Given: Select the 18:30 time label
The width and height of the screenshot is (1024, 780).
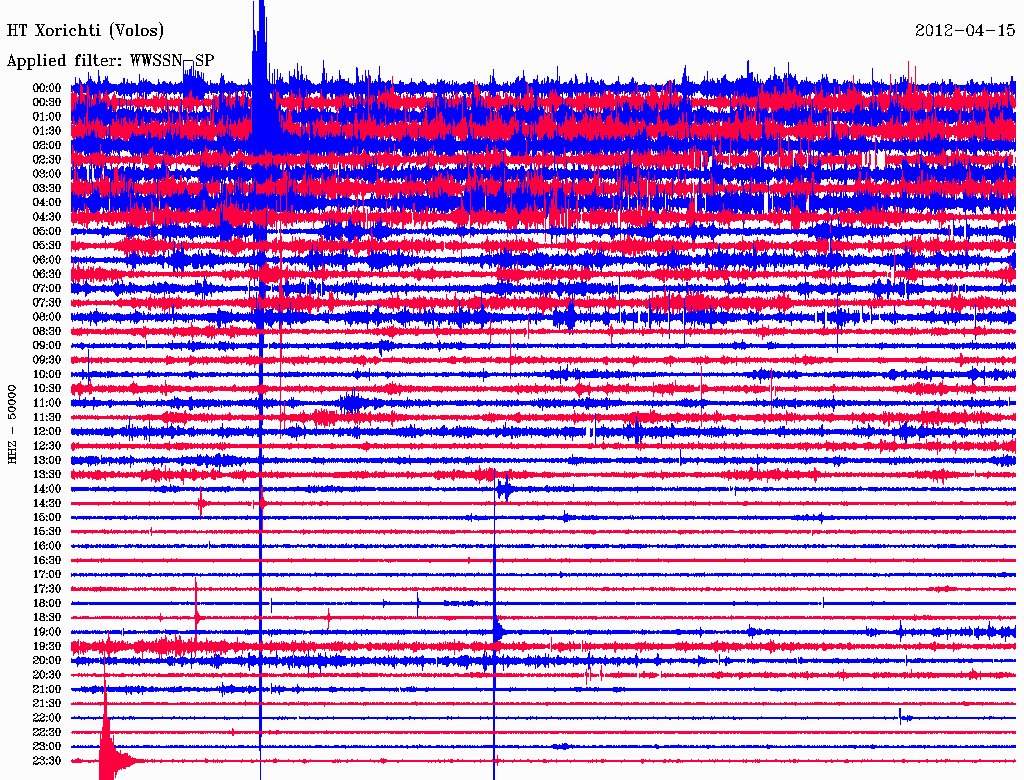Looking at the screenshot, I should click(x=47, y=617).
